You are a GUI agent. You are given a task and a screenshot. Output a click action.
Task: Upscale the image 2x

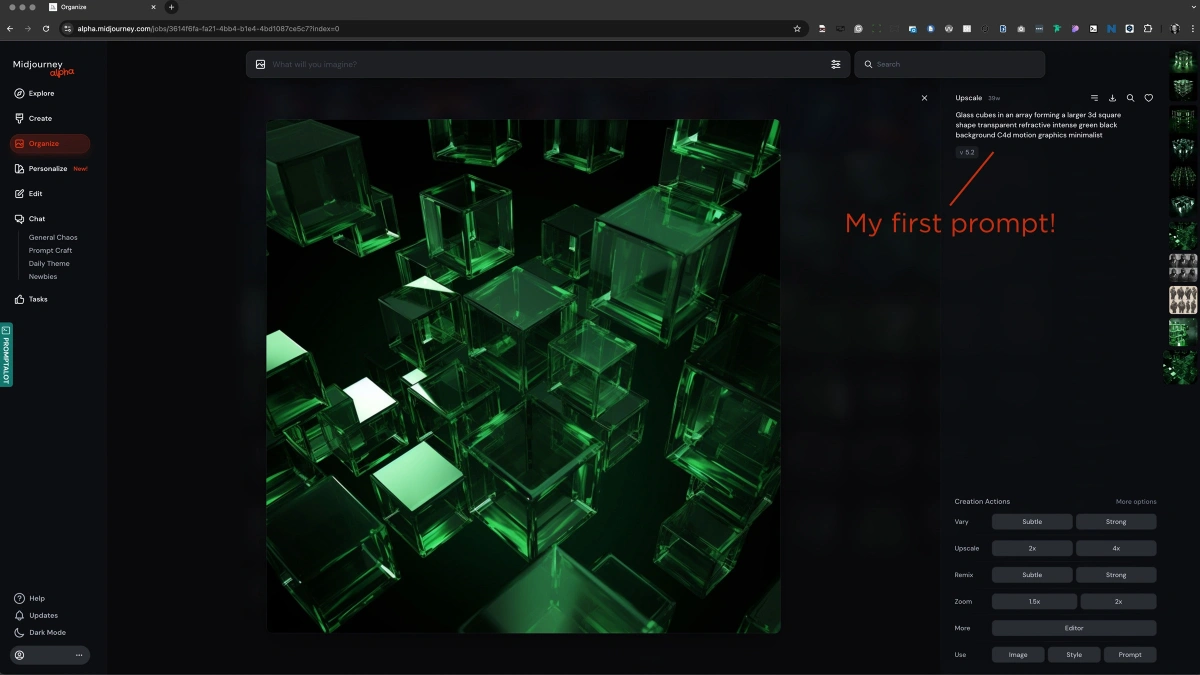(x=1032, y=548)
